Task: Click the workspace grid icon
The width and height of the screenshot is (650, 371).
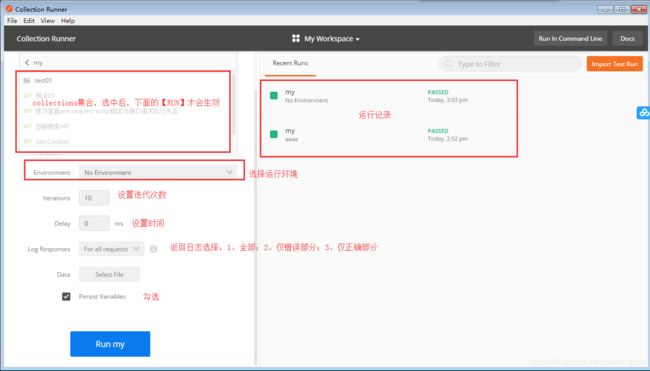Action: pos(296,39)
